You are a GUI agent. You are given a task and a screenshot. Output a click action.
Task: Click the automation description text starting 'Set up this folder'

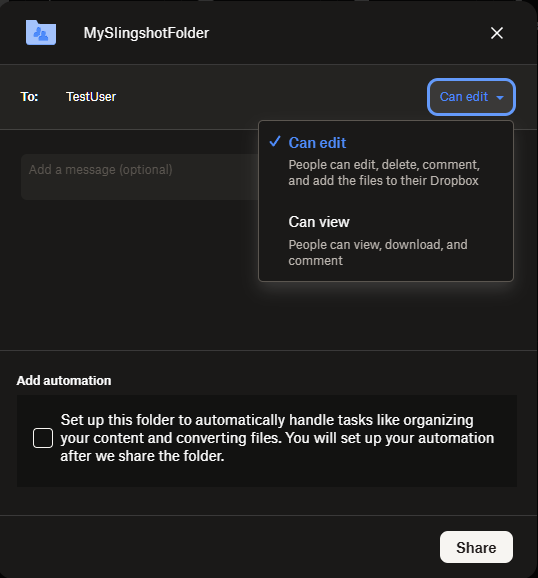point(277,438)
